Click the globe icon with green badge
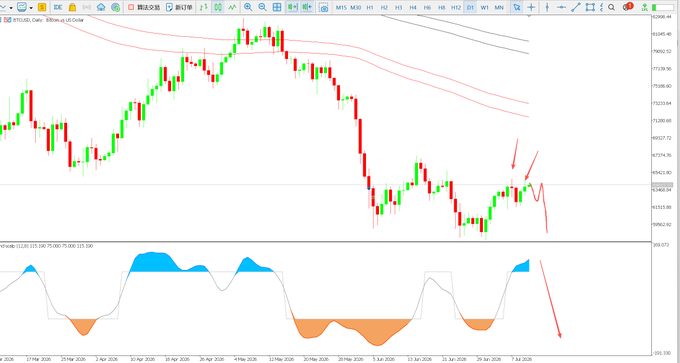Screen dimensions: 680x363 pos(115,7)
